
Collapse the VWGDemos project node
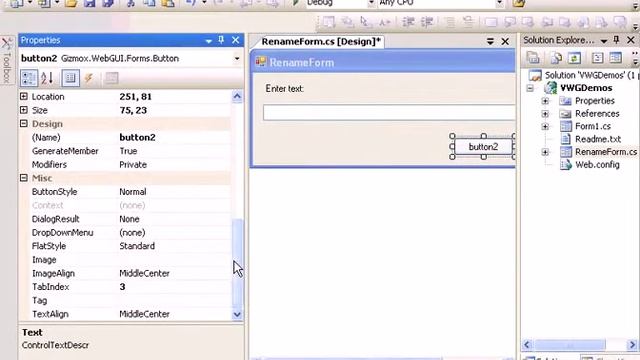pyautogui.click(x=530, y=88)
